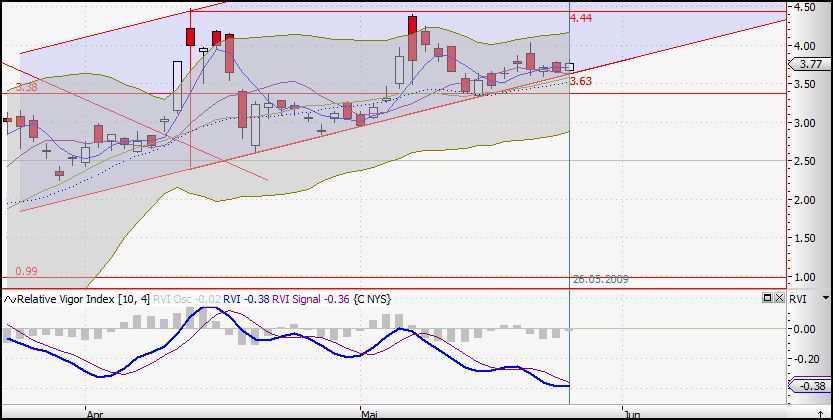Click the 0.00 RVI axis label
The width and height of the screenshot is (833, 420).
coord(804,329)
